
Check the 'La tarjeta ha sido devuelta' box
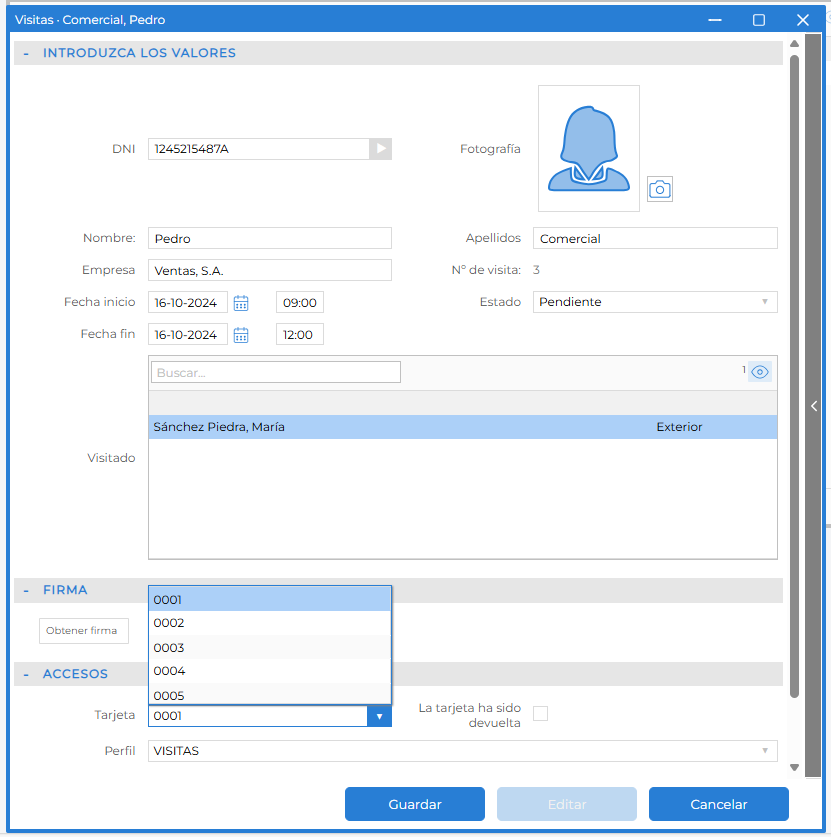coord(541,714)
